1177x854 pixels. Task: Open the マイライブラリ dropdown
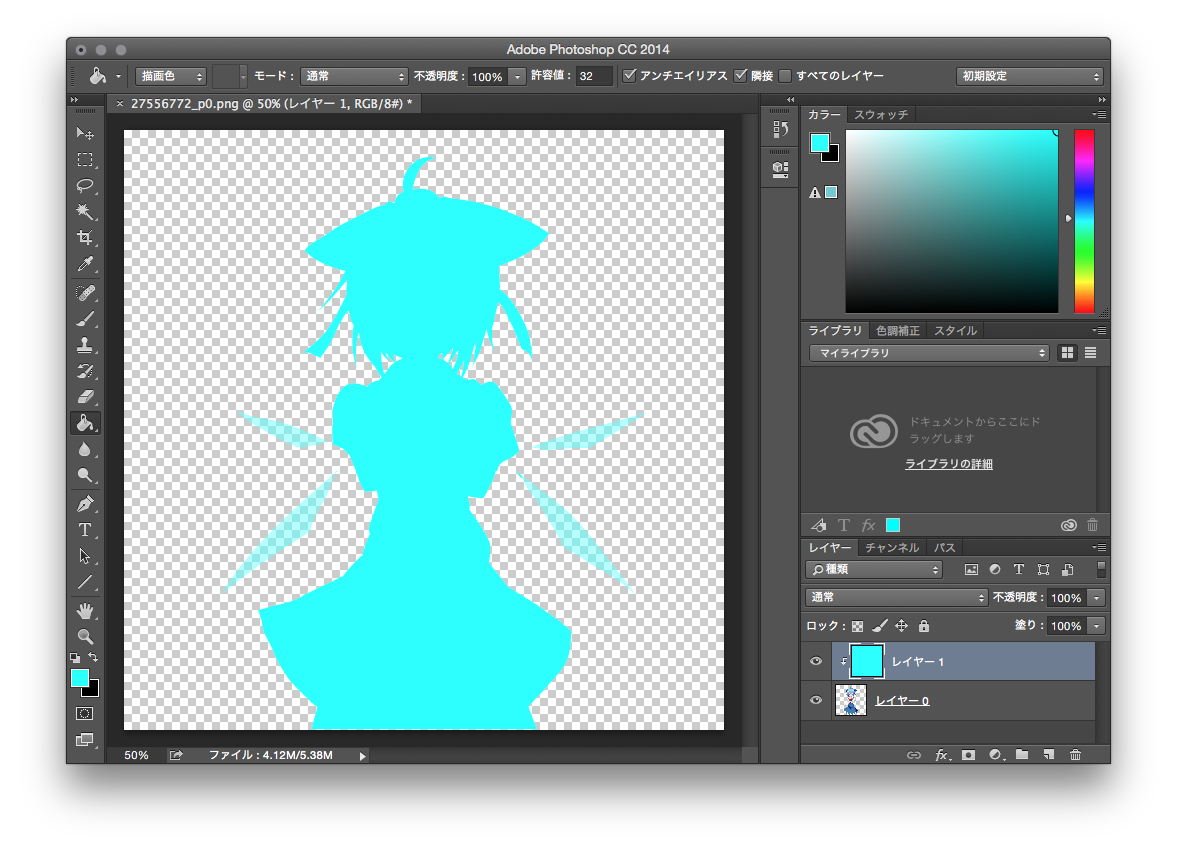pos(929,353)
